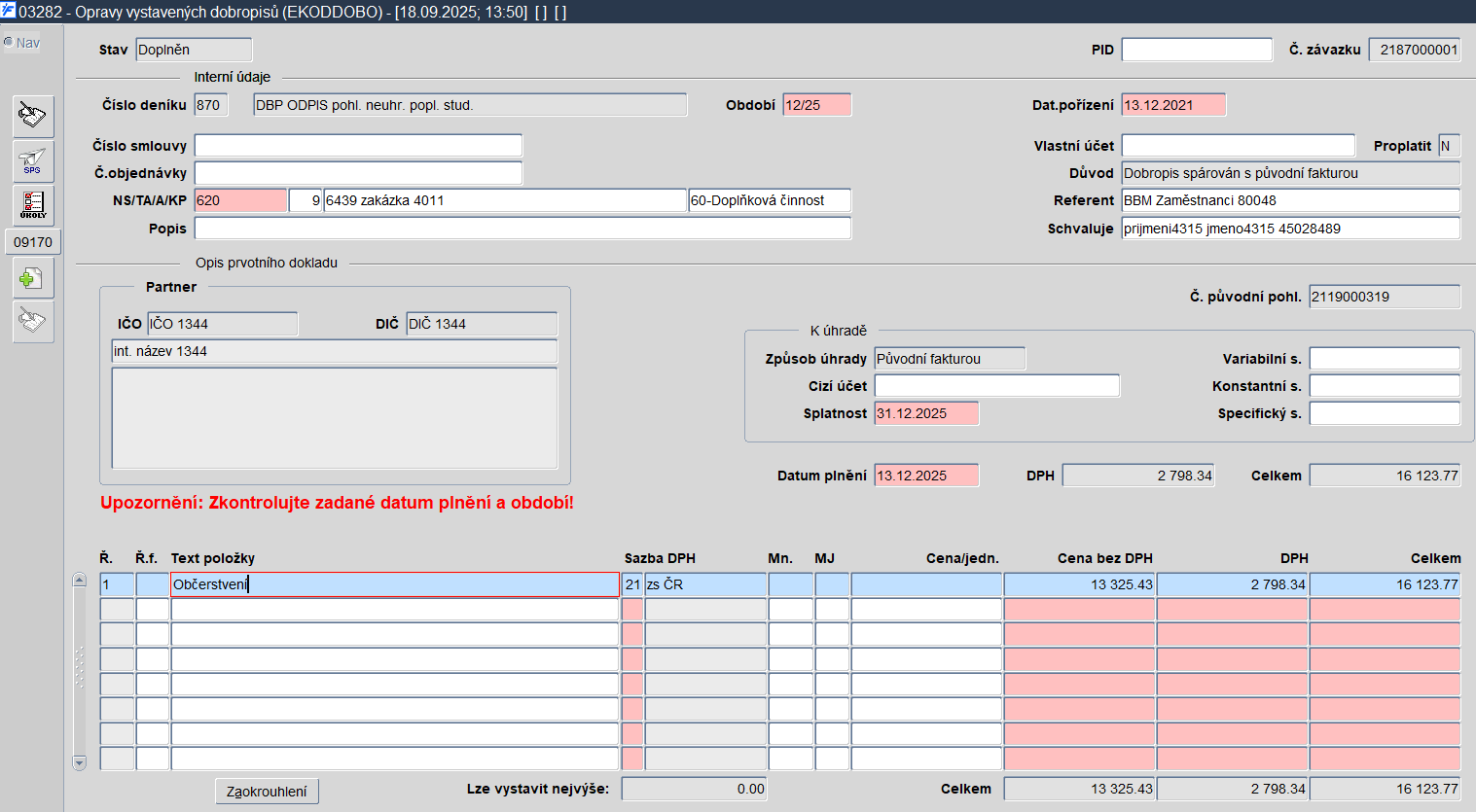Click the Proplatit N field

point(1448,146)
